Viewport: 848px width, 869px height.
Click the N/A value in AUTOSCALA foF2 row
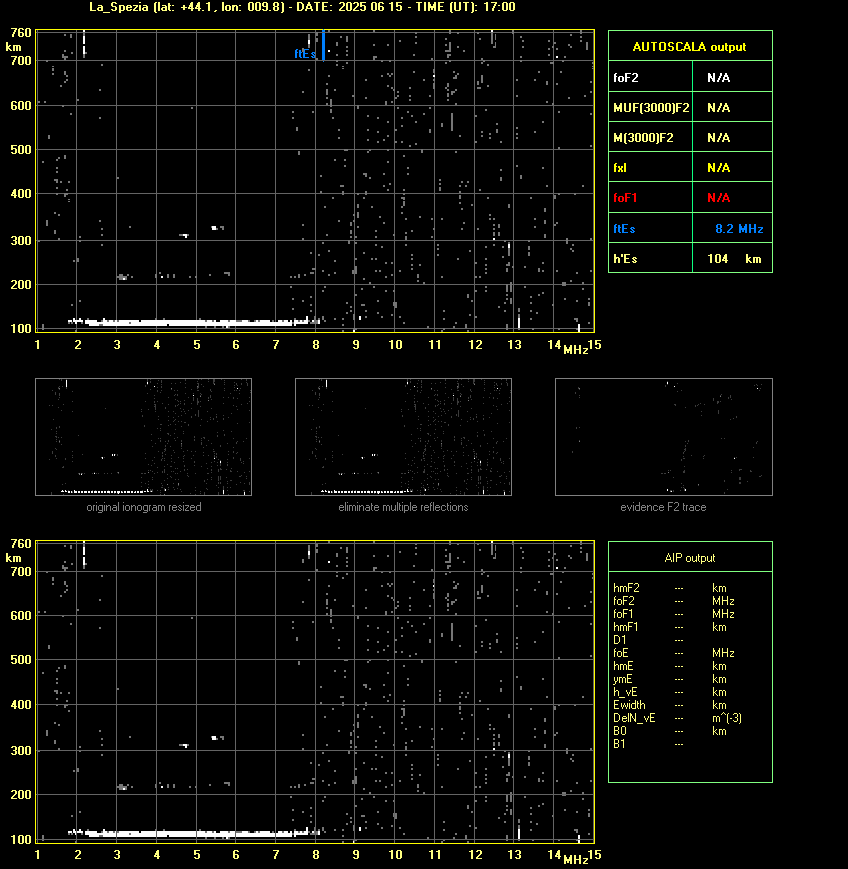pos(718,78)
